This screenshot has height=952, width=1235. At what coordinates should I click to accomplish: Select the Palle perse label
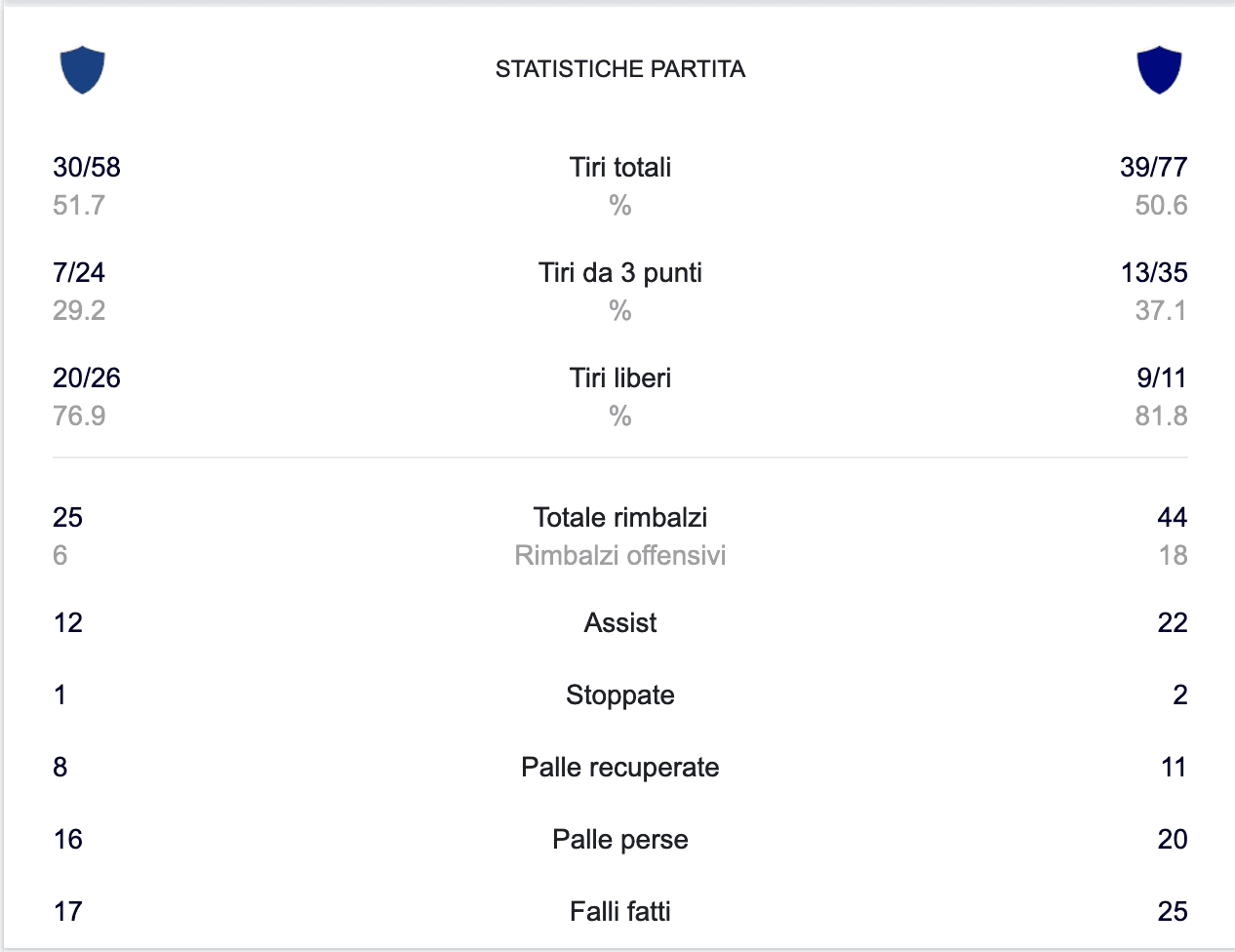[620, 839]
